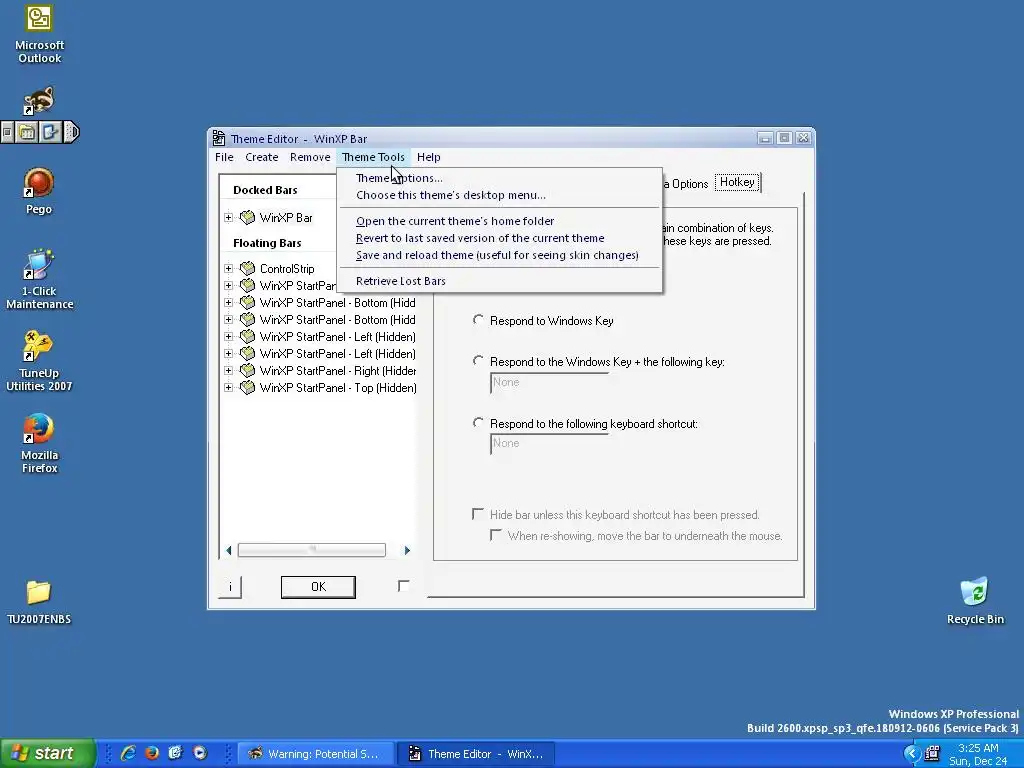This screenshot has height=768, width=1024.
Task: Click the third quick launch icon
Action: coord(176,753)
